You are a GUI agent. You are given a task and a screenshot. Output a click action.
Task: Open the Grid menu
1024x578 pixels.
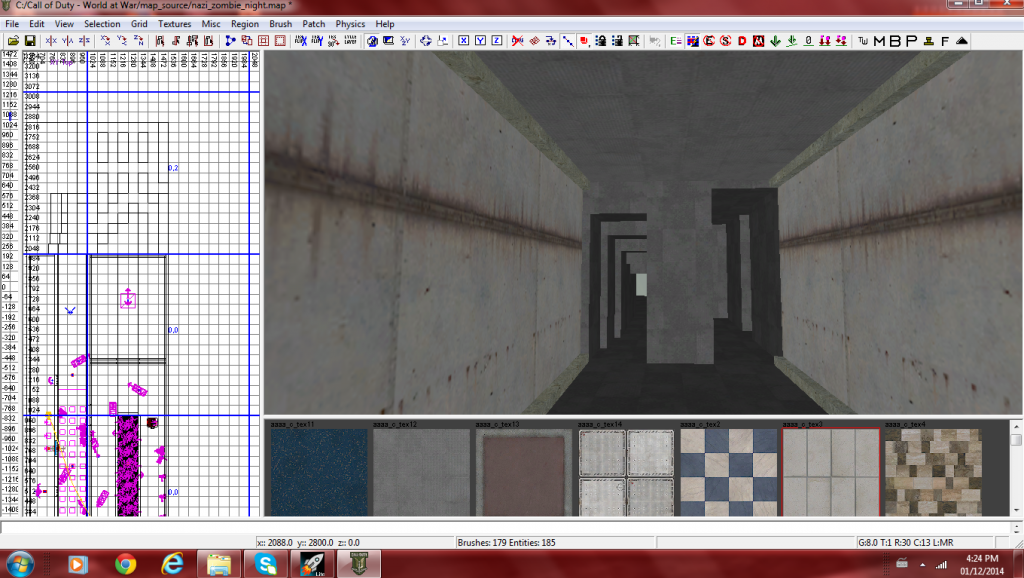[x=139, y=24]
